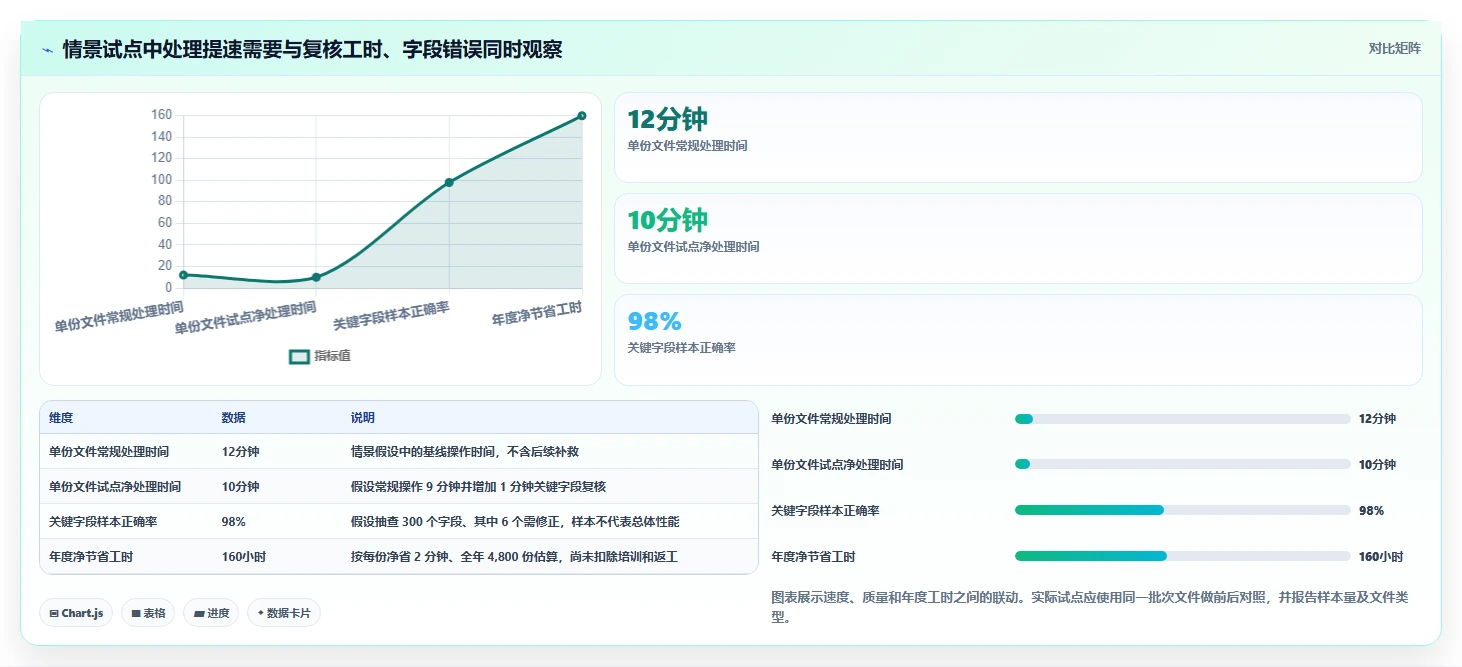Click the Chart.js tag chip
The width and height of the screenshot is (1462, 667).
(x=76, y=613)
